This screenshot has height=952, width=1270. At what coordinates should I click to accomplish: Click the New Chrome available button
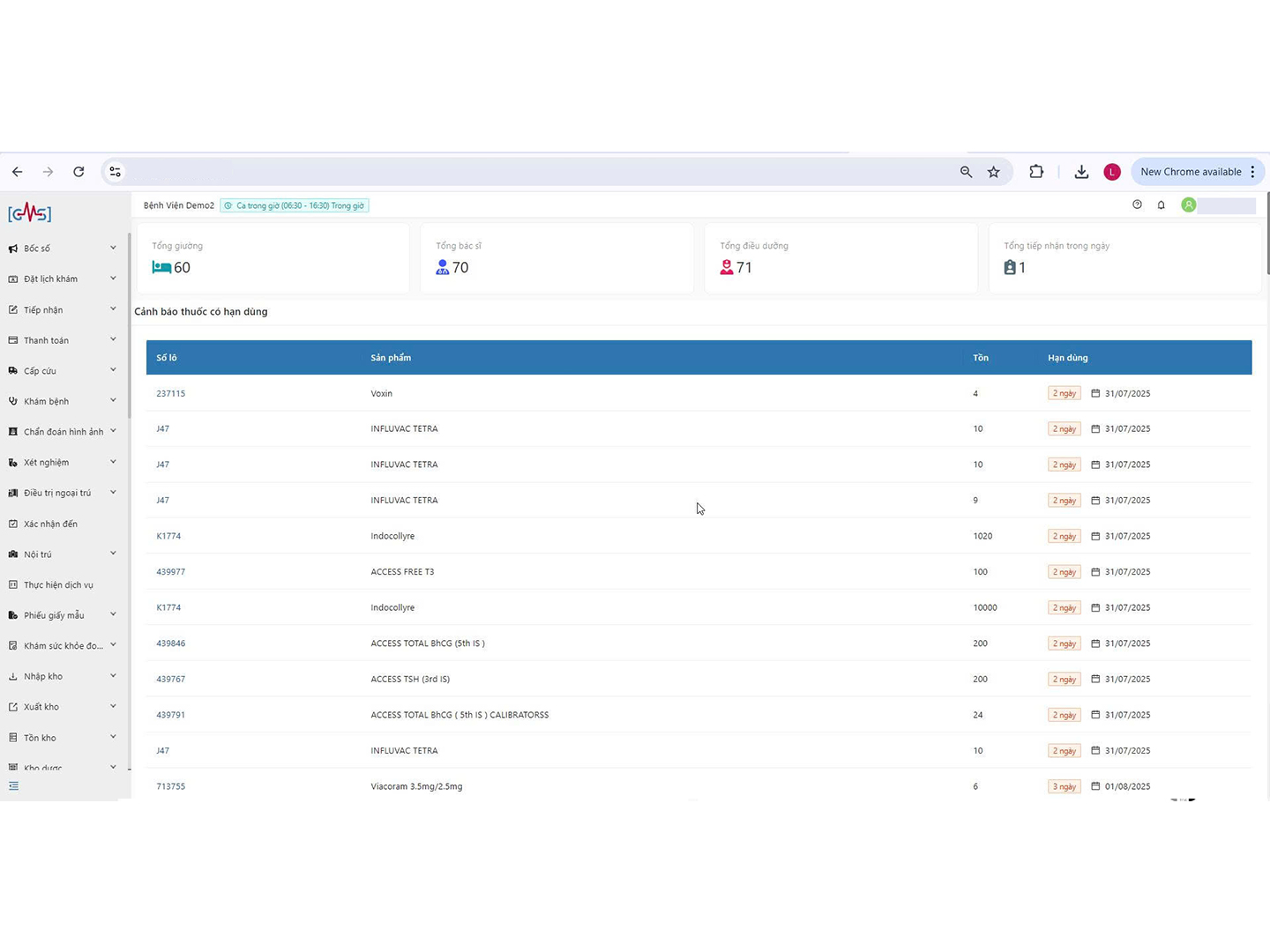coord(1191,172)
